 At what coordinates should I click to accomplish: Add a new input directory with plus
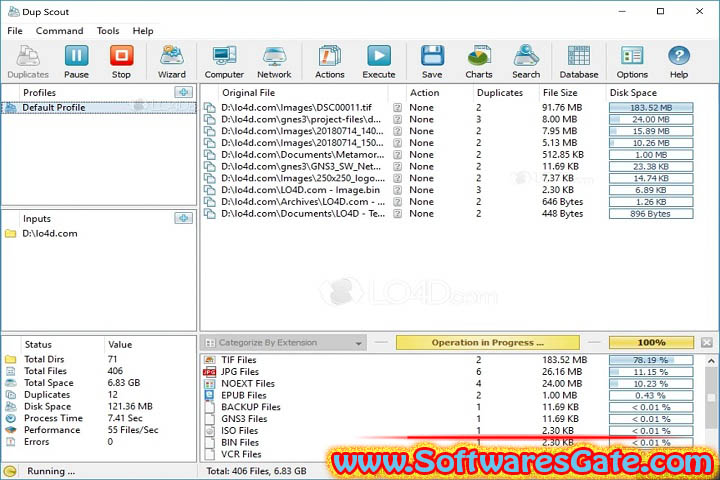pyautogui.click(x=183, y=218)
